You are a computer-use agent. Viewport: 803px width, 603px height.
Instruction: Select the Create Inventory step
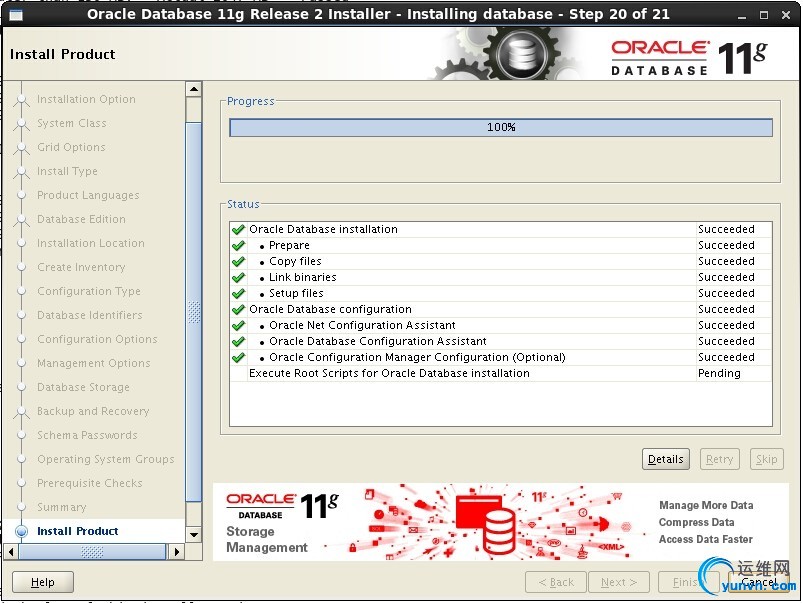pyautogui.click(x=81, y=267)
